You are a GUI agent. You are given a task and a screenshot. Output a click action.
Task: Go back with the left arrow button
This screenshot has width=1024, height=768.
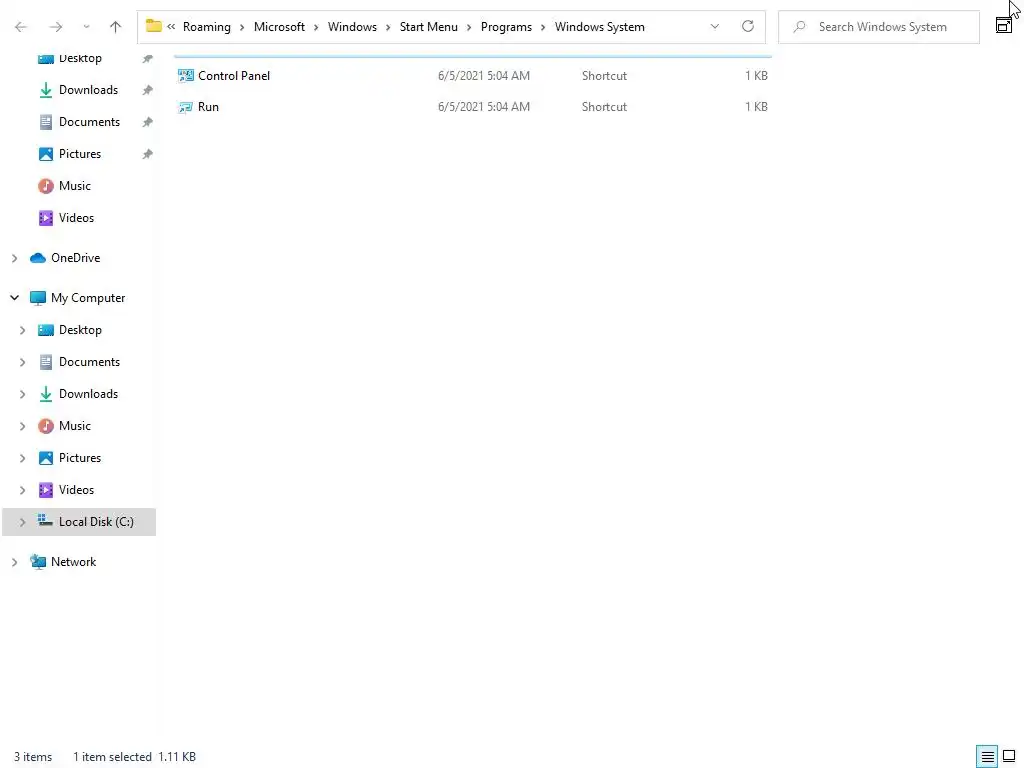[x=21, y=27]
